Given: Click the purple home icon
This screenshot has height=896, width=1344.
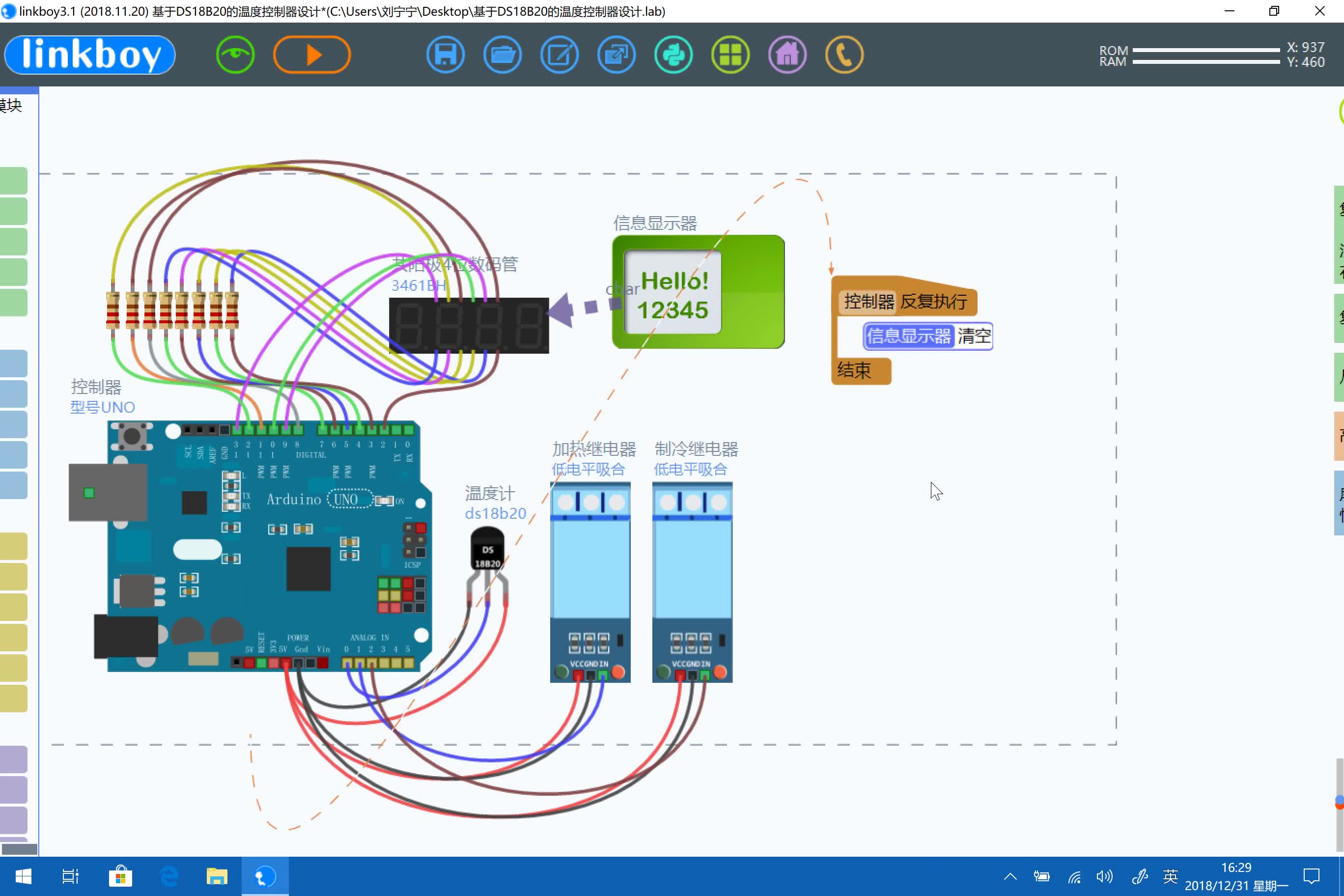Looking at the screenshot, I should [x=787, y=55].
